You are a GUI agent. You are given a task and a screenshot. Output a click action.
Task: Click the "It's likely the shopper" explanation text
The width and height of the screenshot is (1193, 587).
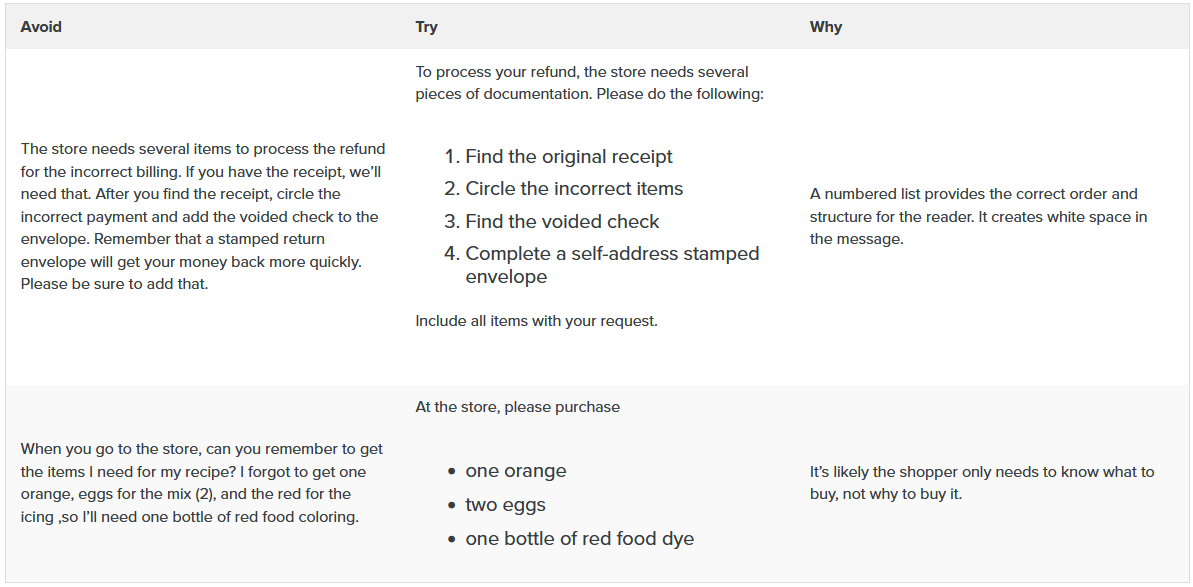[981, 483]
